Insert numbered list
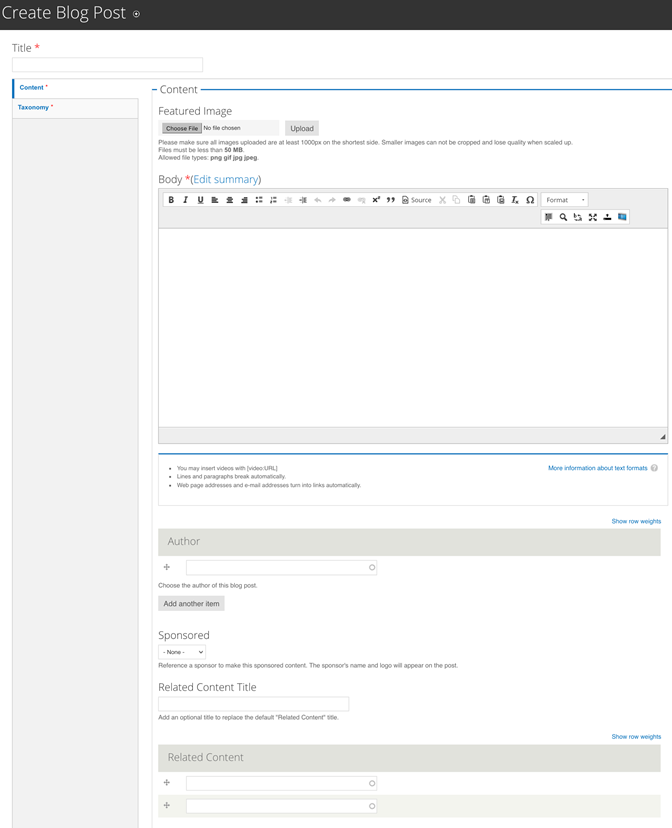Viewport: 672px width, 828px height. click(x=273, y=200)
